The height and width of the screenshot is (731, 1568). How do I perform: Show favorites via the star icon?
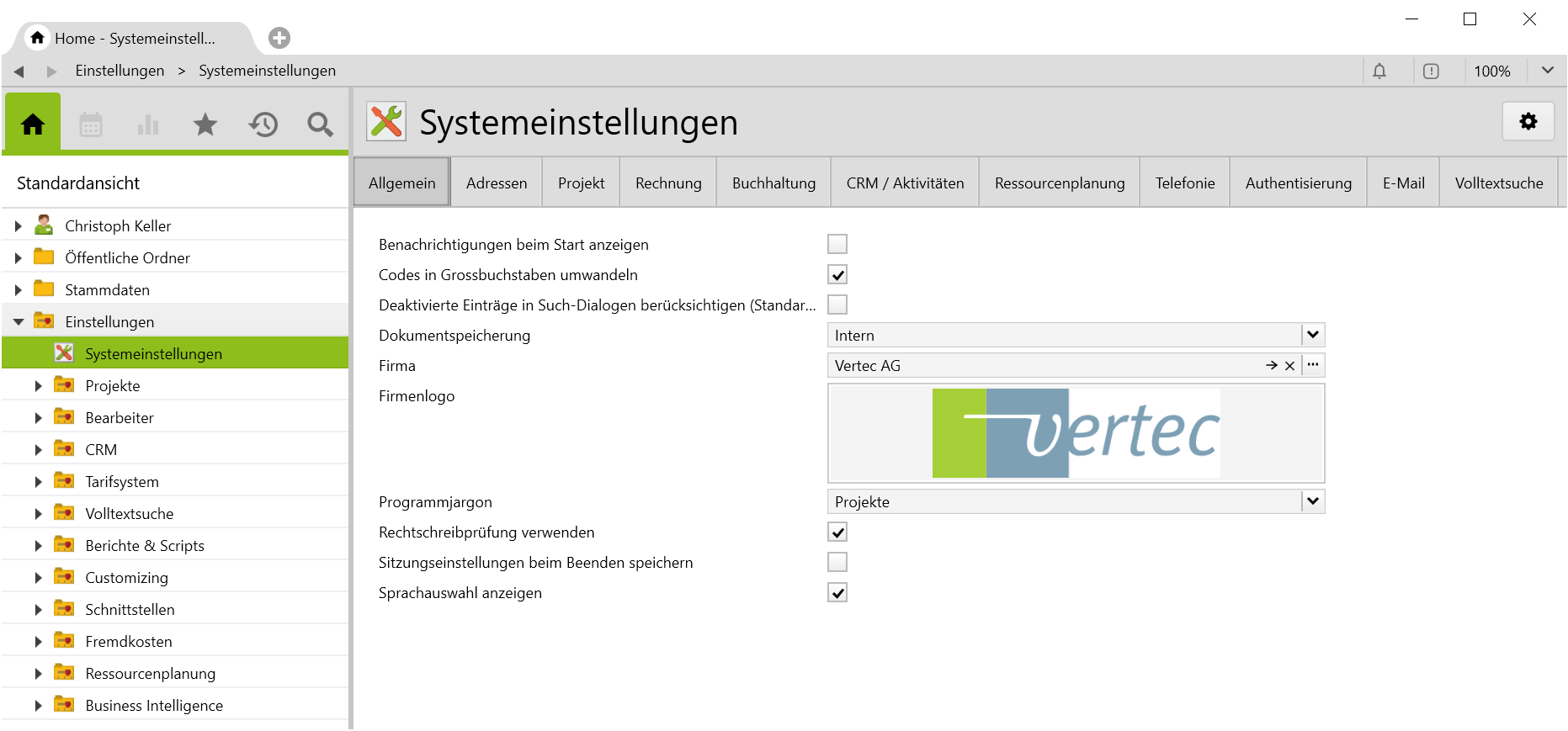(205, 124)
